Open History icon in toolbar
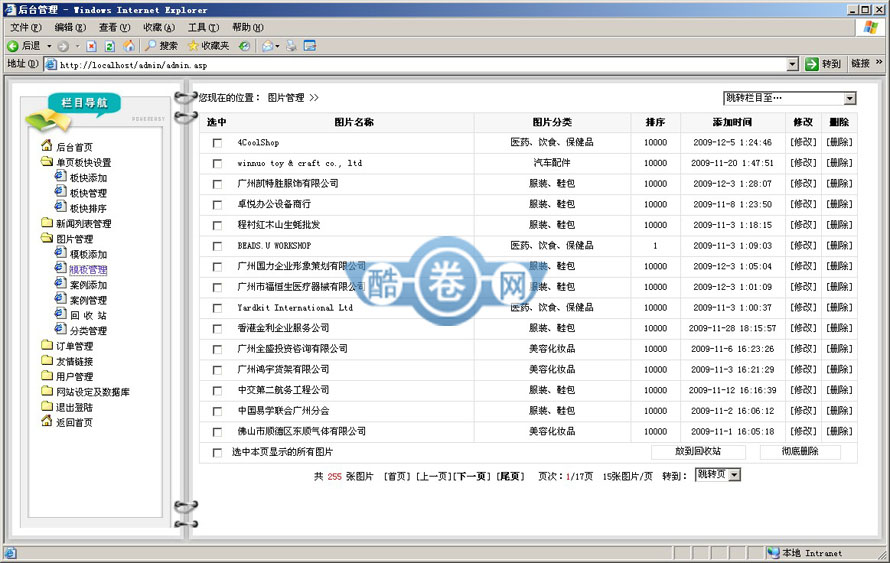 [x=244, y=46]
